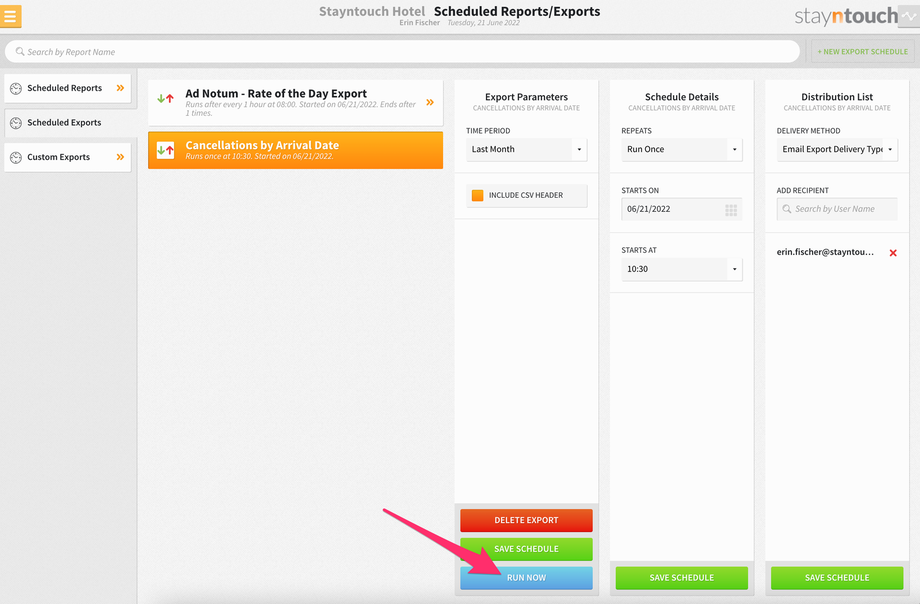This screenshot has height=604, width=920.
Task: Expand Scheduled Reports with the double chevron
Action: coord(120,88)
